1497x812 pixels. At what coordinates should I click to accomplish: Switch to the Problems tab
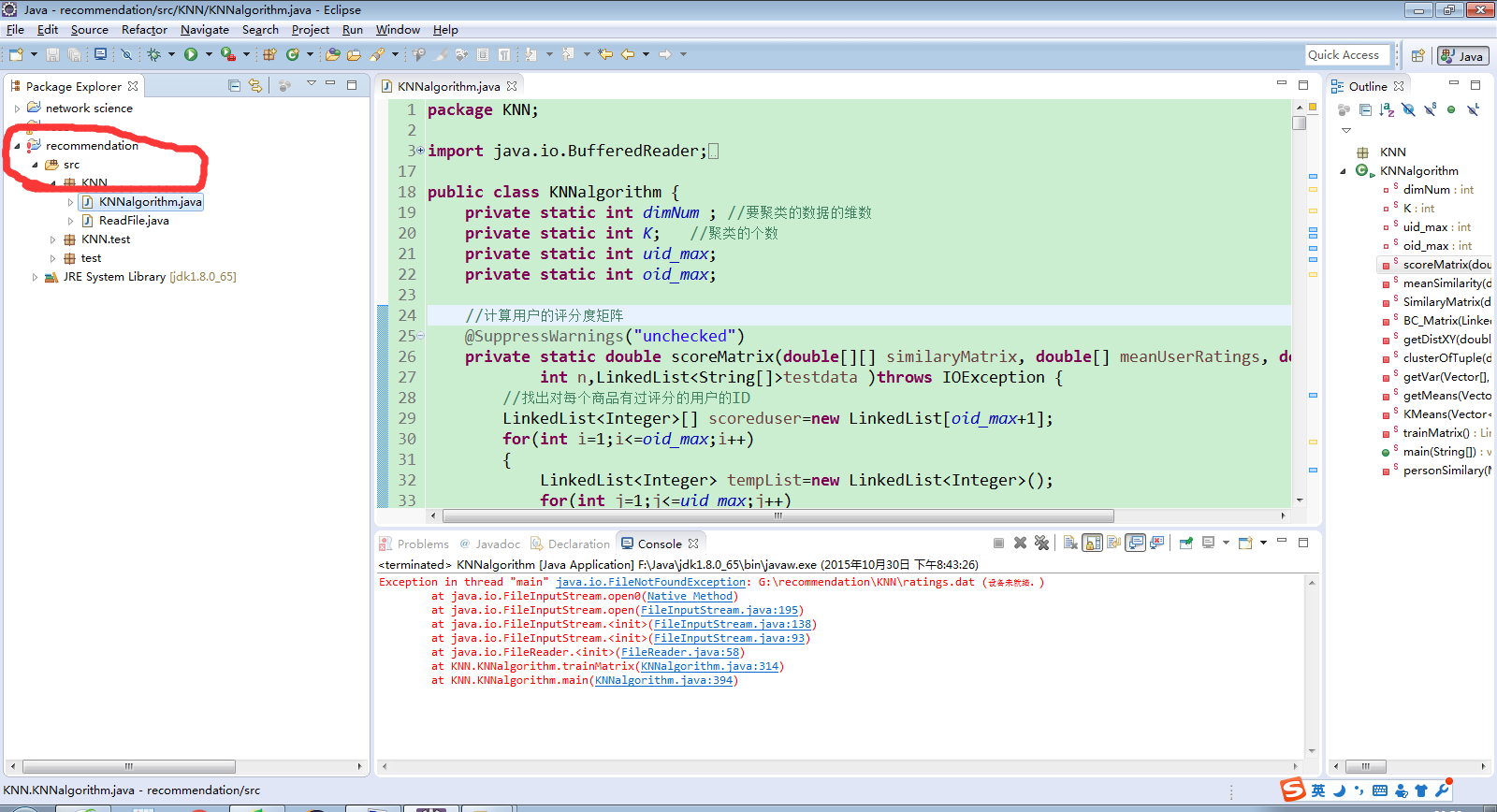click(414, 544)
